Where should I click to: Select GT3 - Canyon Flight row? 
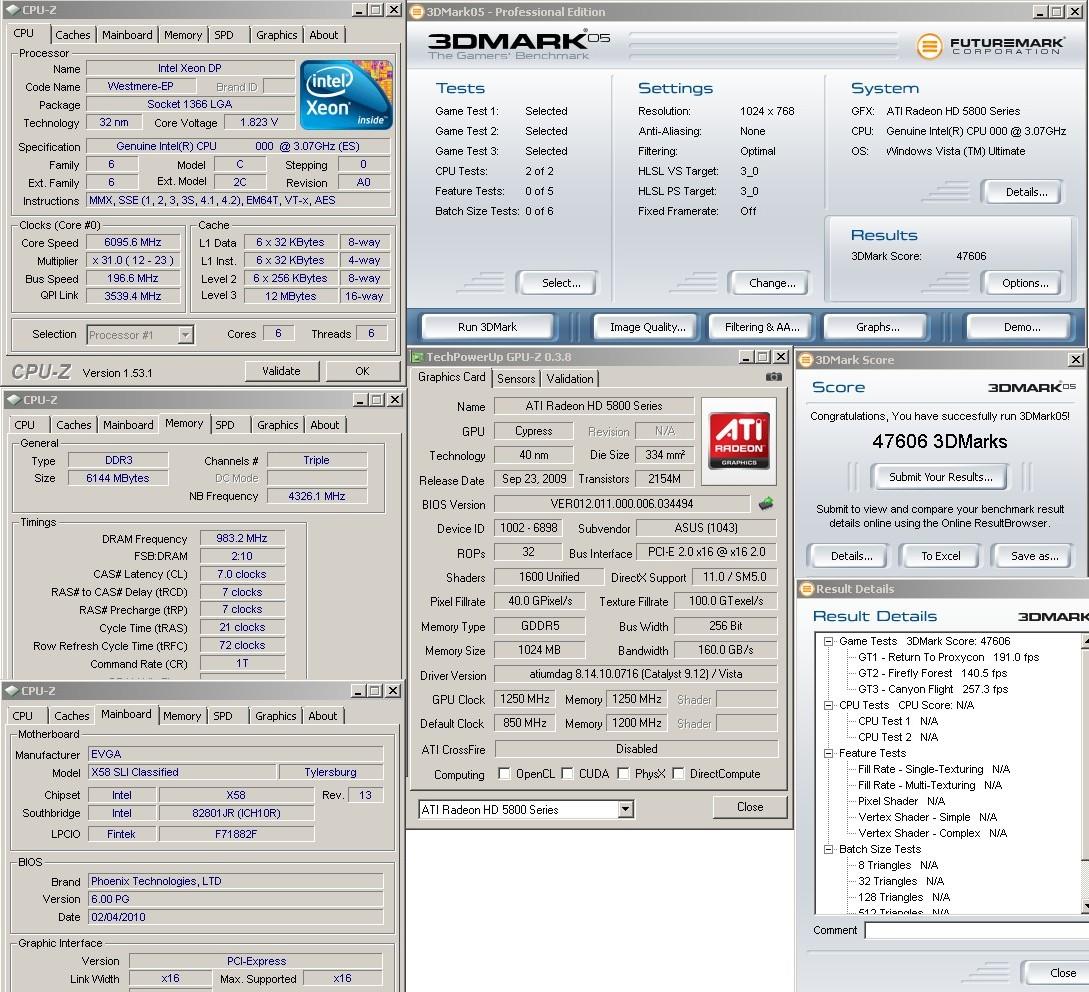[x=933, y=690]
